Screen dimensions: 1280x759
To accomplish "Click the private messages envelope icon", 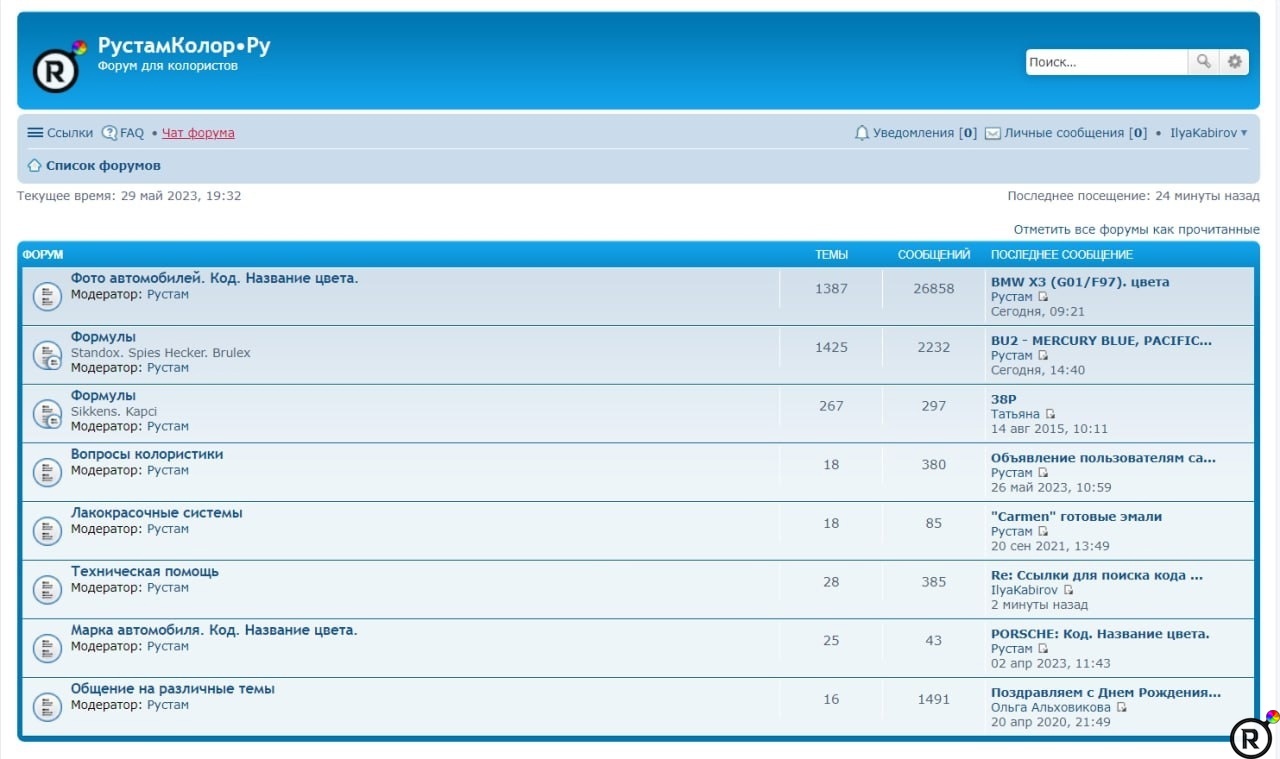I will tap(992, 133).
